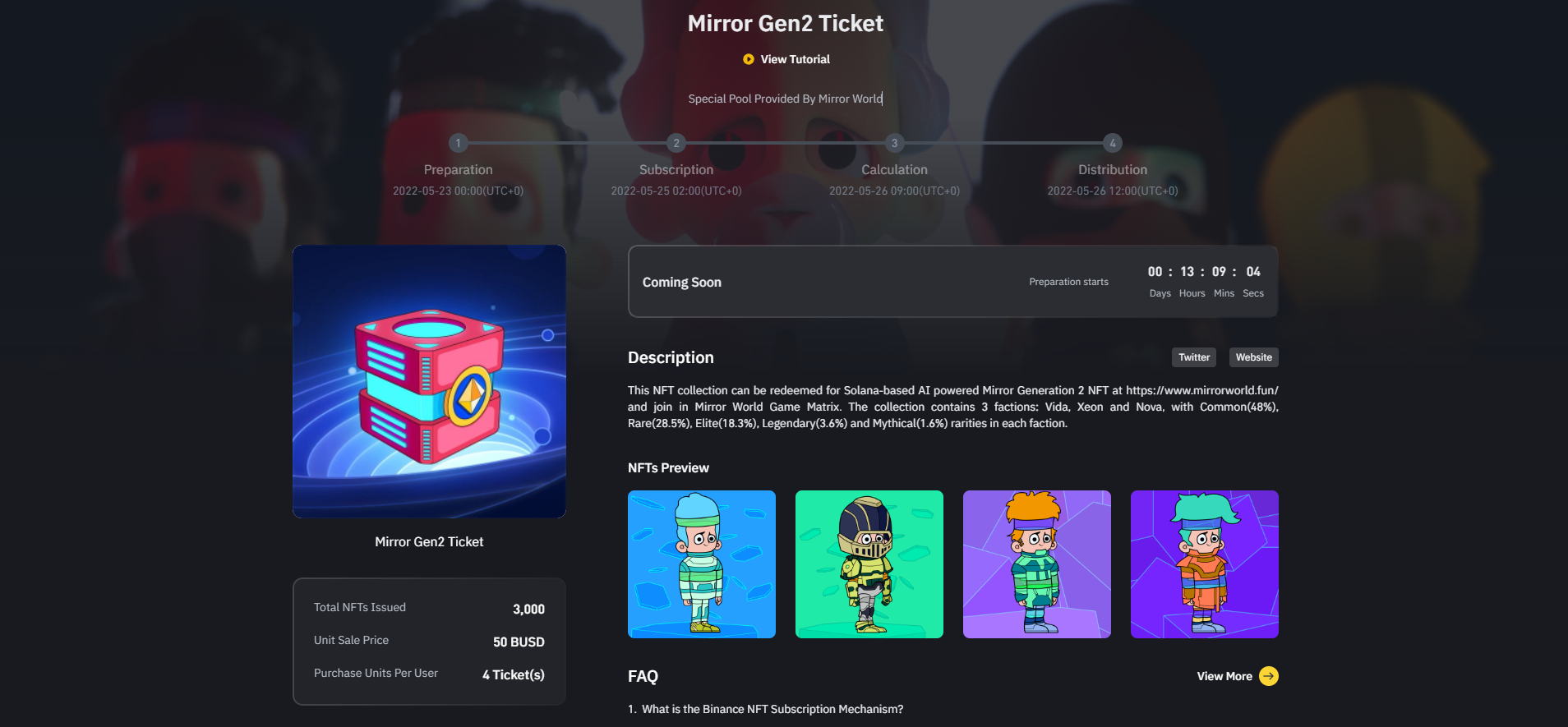The height and width of the screenshot is (727, 1568).
Task: Open the Website button in Description
Action: tap(1254, 357)
